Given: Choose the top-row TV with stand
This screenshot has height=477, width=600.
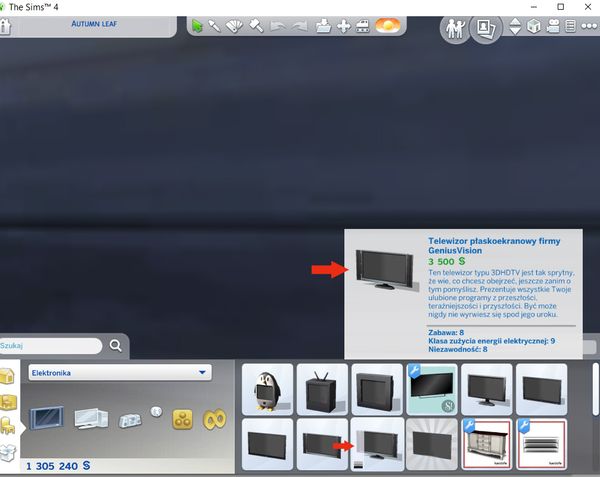Looking at the screenshot, I should 486,389.
